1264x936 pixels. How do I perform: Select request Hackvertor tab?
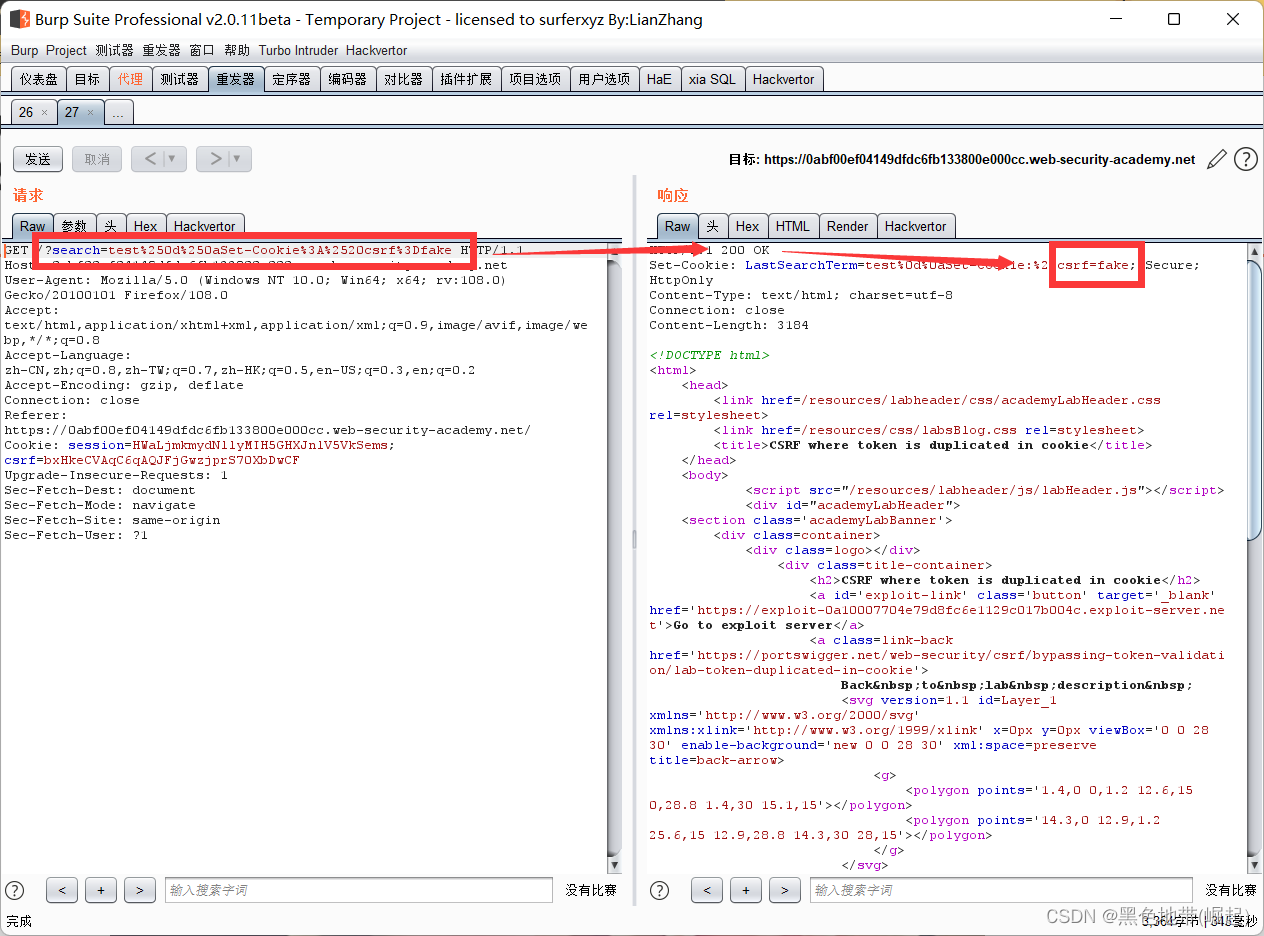tap(204, 226)
